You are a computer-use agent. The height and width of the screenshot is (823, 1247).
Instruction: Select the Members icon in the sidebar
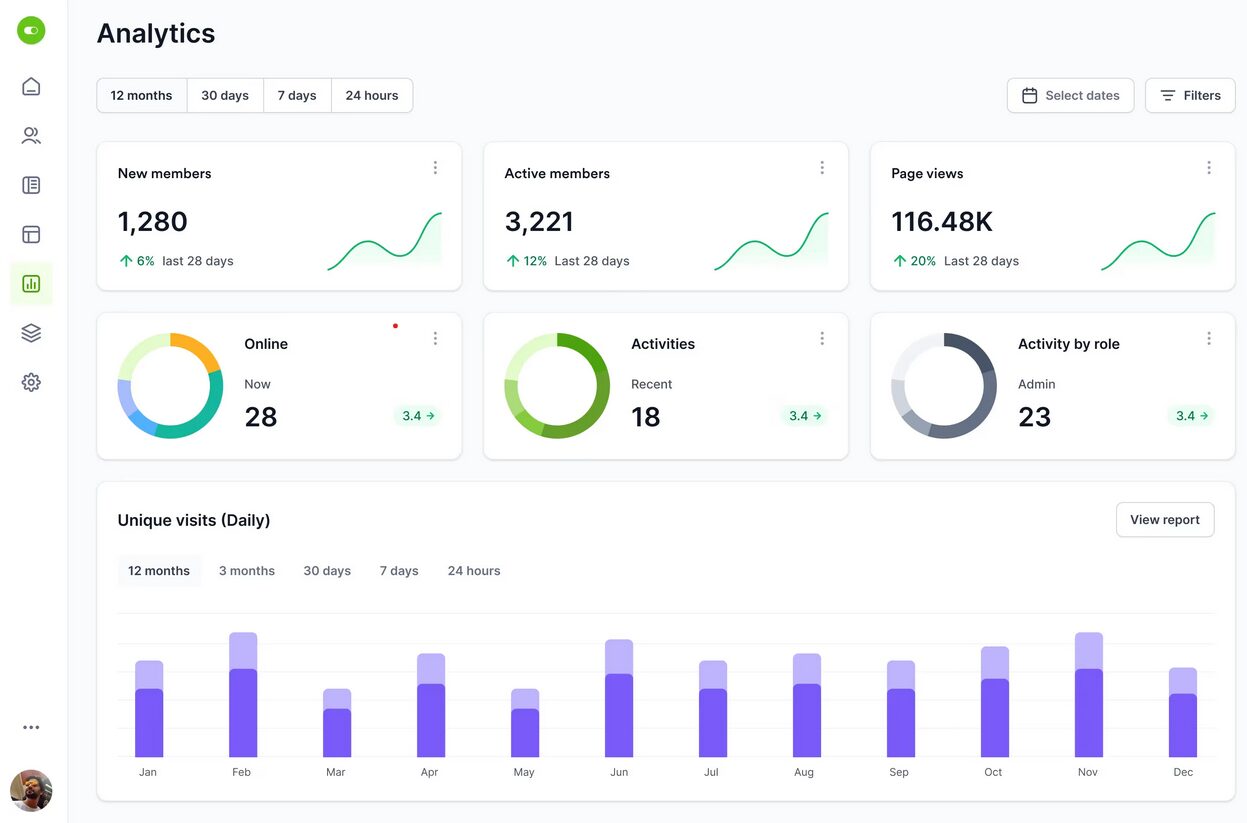pos(30,135)
